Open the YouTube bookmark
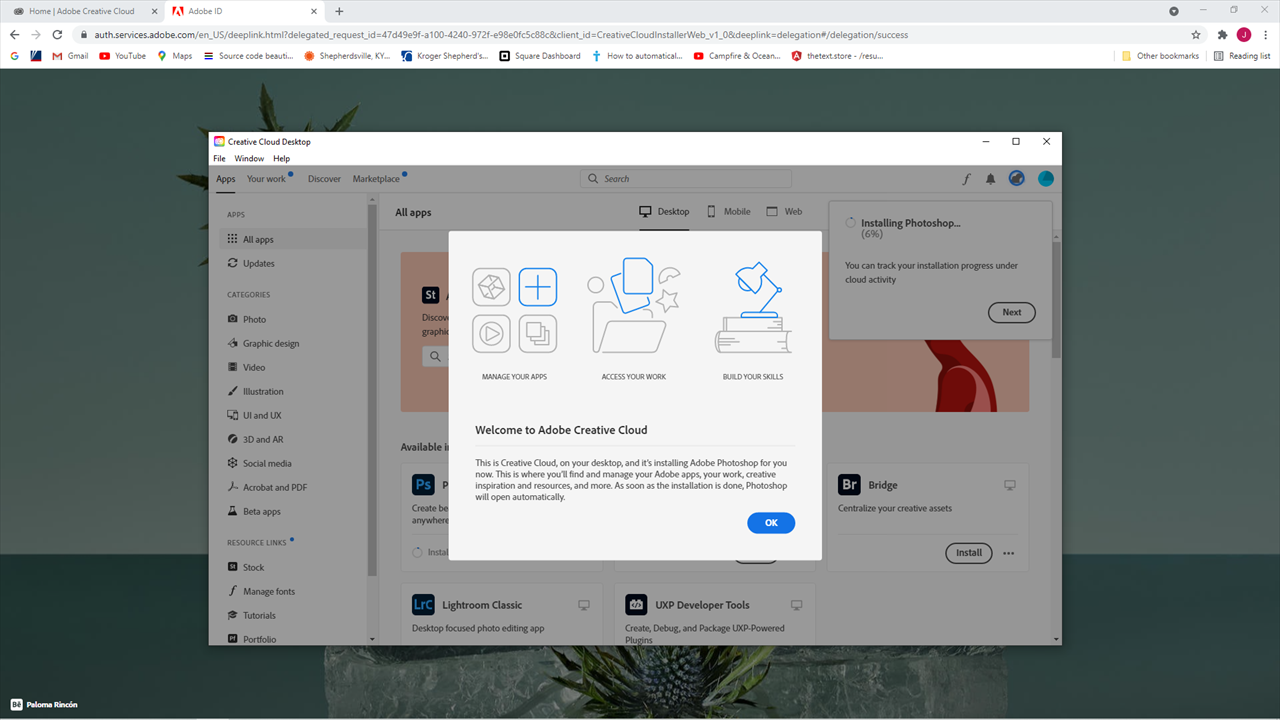The image size is (1280, 720). point(123,56)
